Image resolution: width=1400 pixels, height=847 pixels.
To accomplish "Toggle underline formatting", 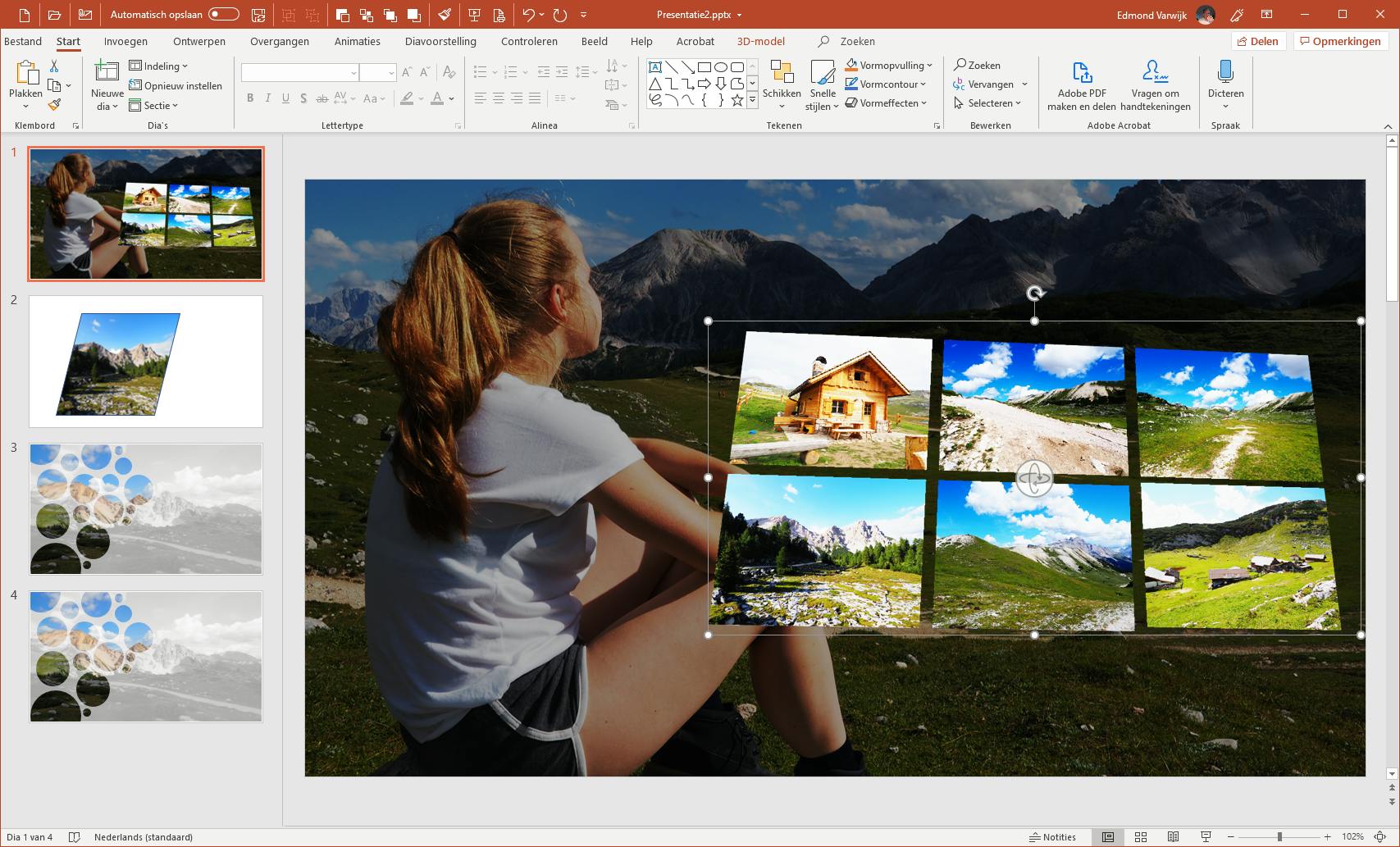I will 285,98.
